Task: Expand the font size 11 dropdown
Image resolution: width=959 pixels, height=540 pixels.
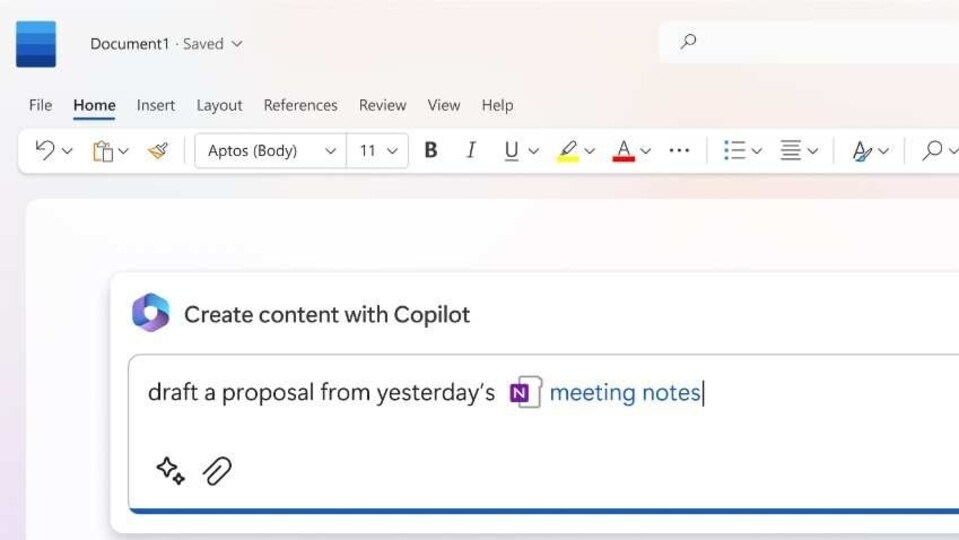Action: tap(377, 150)
